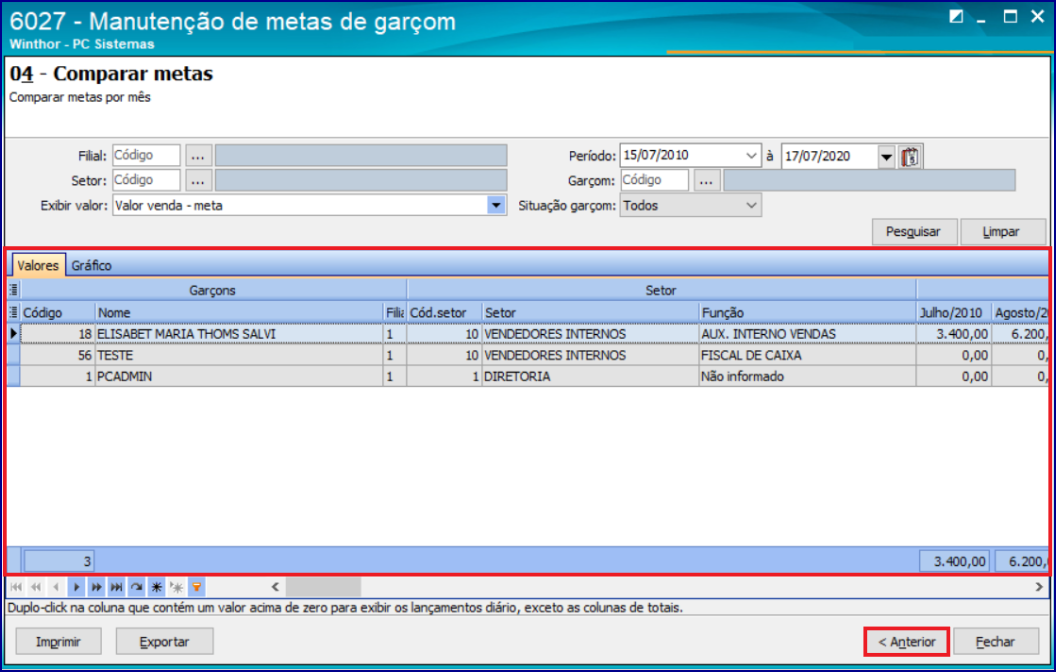Open column chooser icon beside Código header

[13, 312]
